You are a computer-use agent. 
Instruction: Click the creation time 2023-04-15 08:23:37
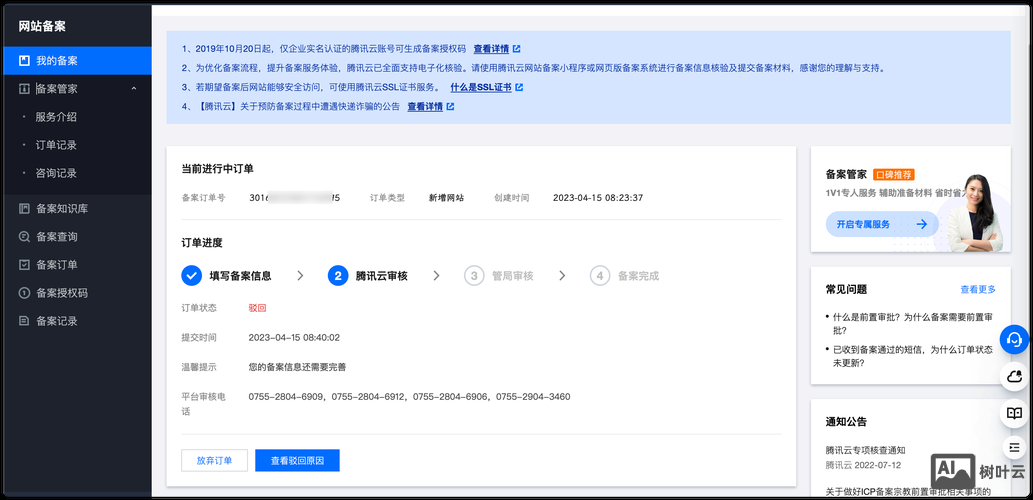[598, 198]
